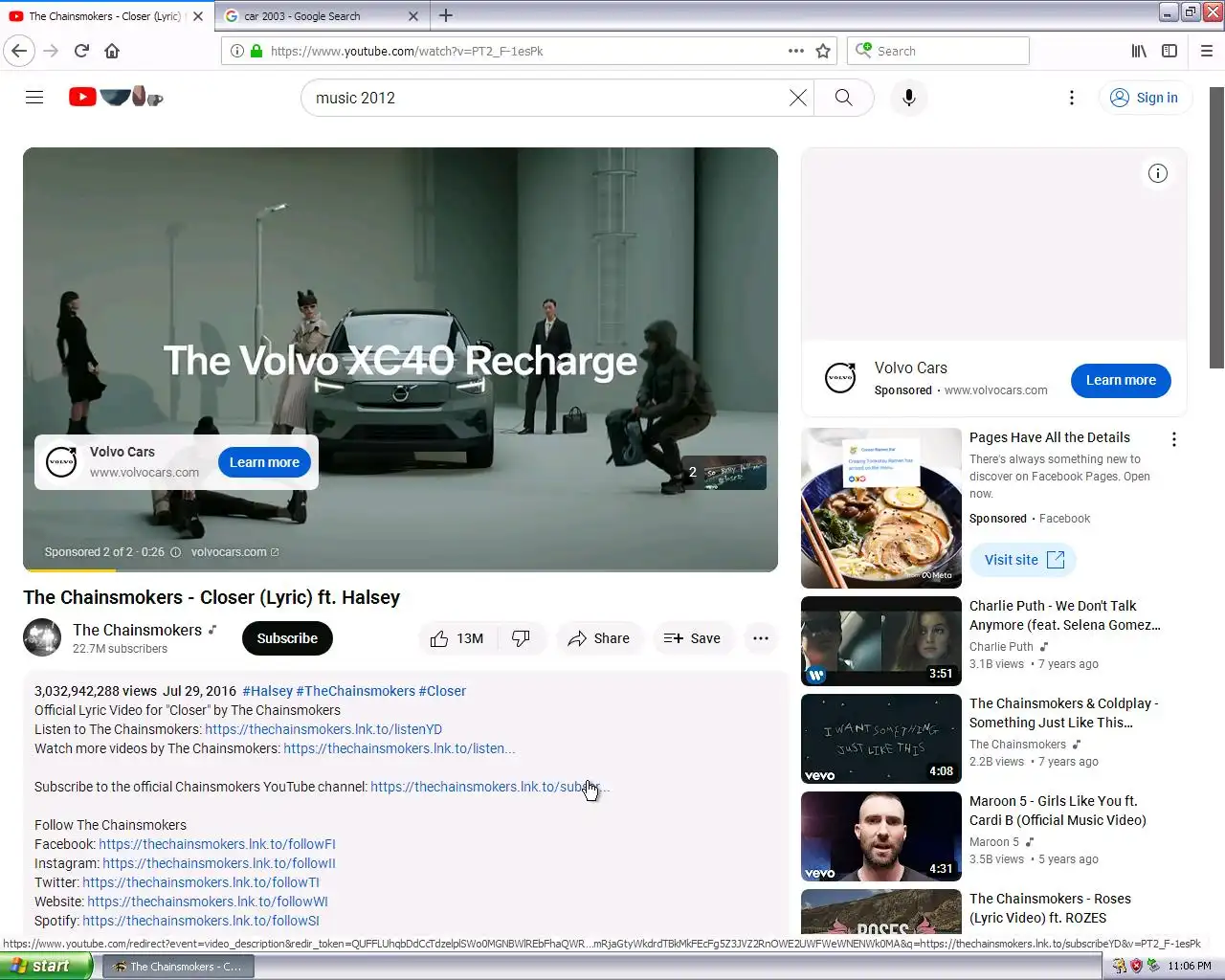This screenshot has height=980, width=1225.
Task: Open the official channel subscribe link
Action: [x=490, y=787]
